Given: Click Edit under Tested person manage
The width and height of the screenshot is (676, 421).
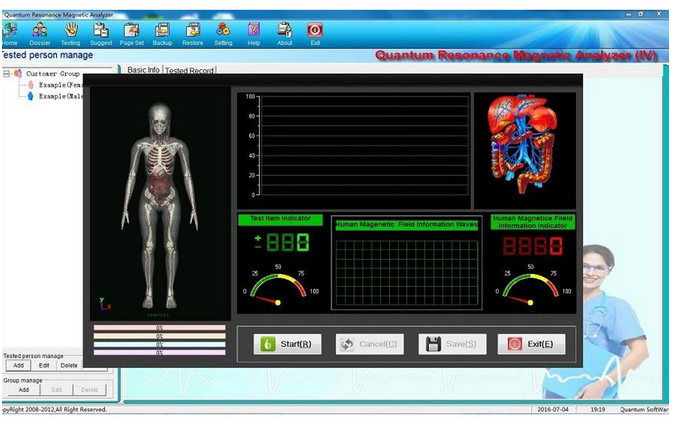Looking at the screenshot, I should tap(44, 365).
